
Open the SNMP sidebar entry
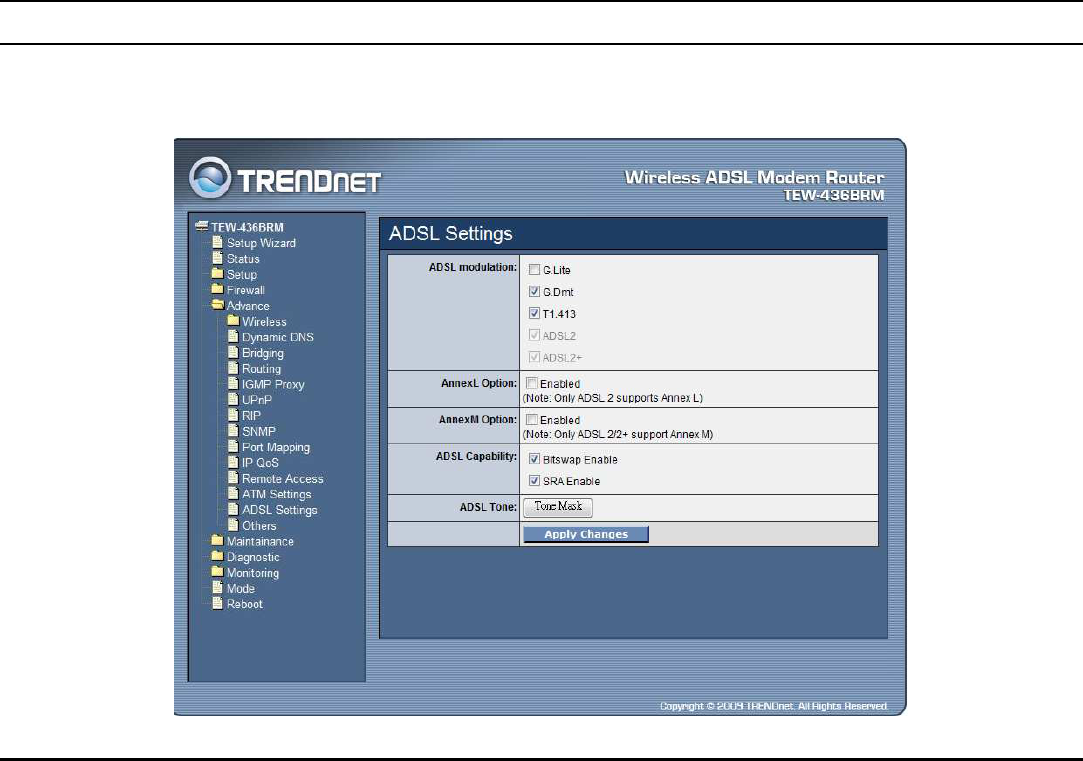click(x=259, y=432)
